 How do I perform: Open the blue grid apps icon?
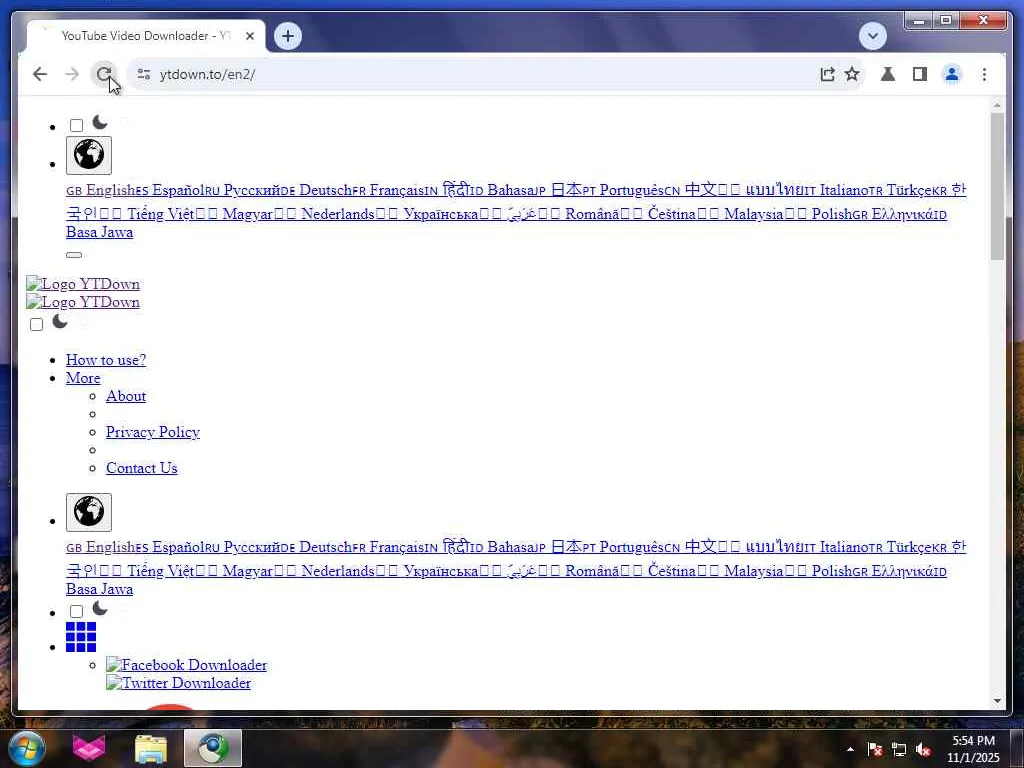point(81,637)
